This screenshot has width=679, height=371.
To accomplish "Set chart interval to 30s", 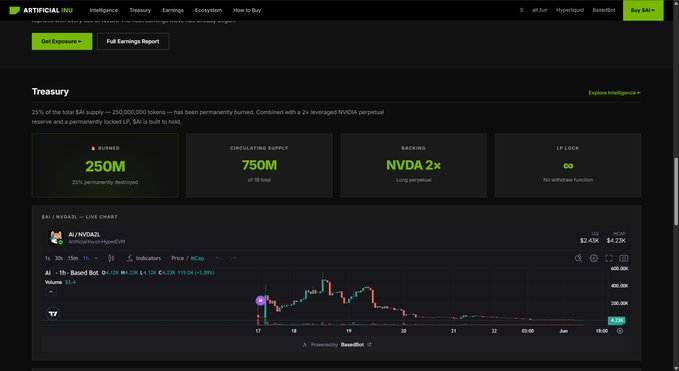I will tap(58, 258).
